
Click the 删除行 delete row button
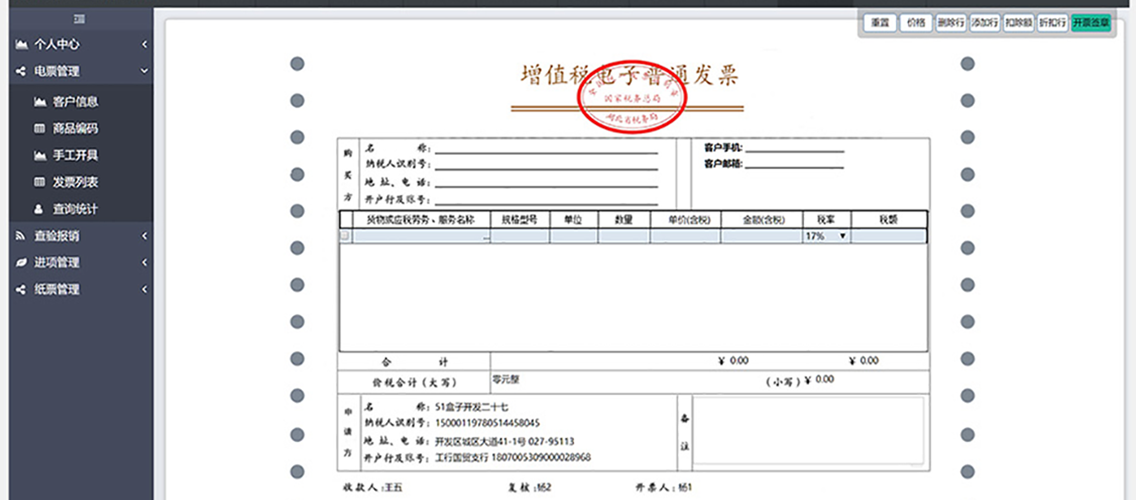tap(950, 22)
